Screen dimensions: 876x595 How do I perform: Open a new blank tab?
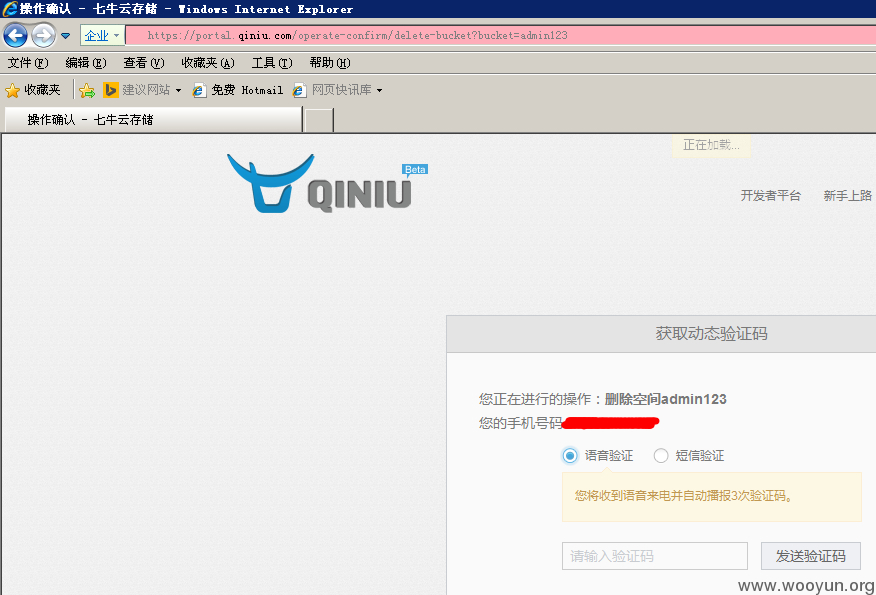pyautogui.click(x=319, y=120)
